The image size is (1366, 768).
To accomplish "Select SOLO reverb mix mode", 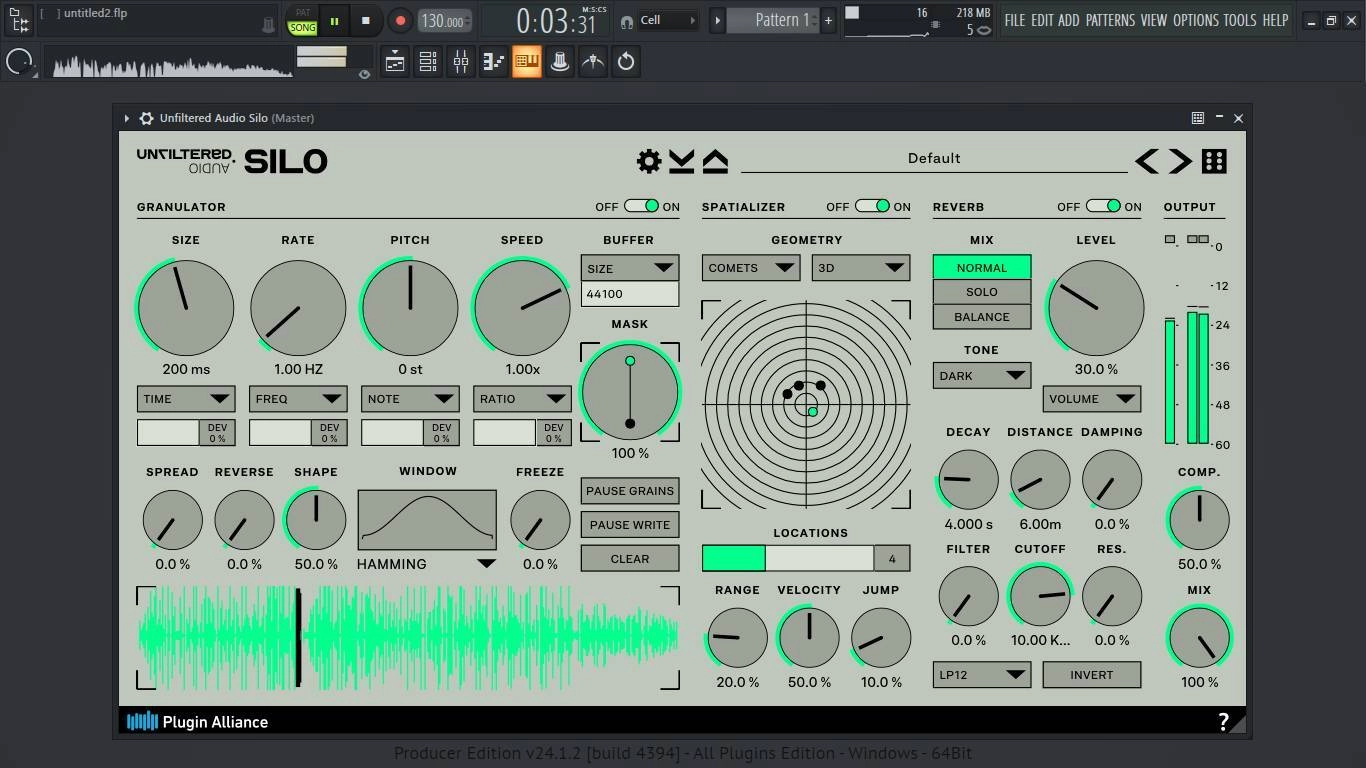I will point(982,292).
